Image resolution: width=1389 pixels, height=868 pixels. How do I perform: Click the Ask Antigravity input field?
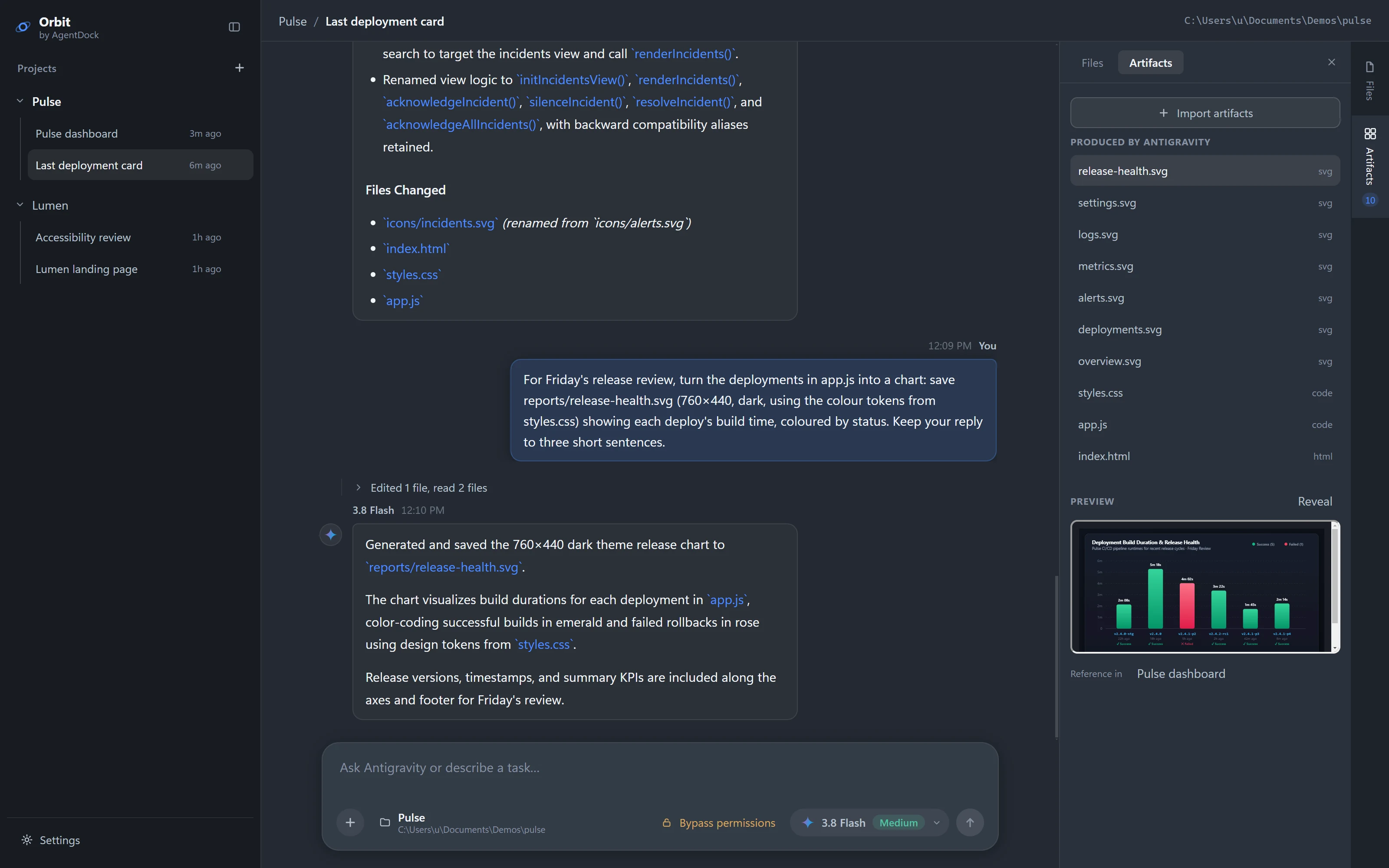click(659, 769)
